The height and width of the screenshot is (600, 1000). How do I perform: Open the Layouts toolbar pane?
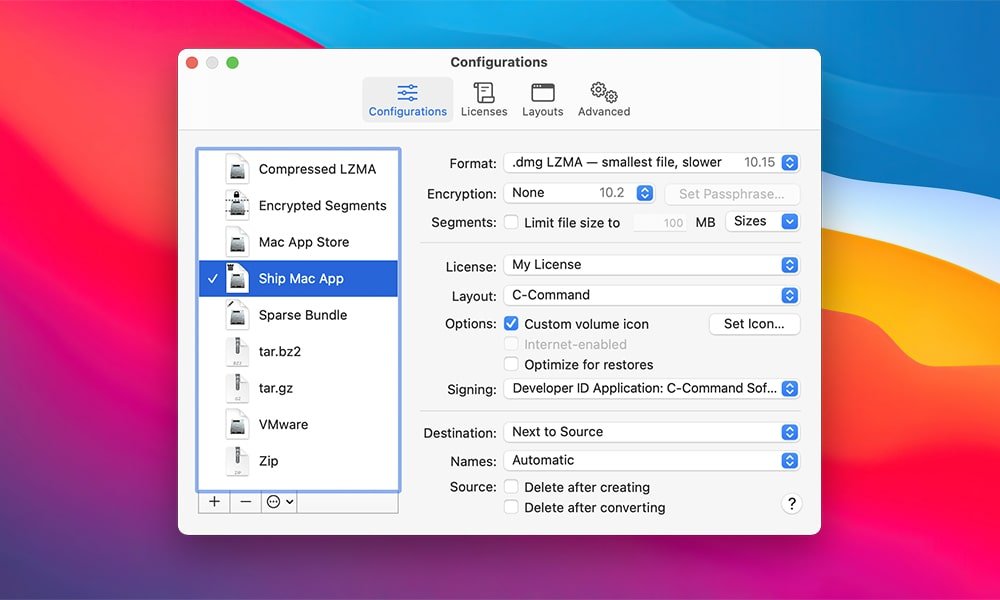542,100
